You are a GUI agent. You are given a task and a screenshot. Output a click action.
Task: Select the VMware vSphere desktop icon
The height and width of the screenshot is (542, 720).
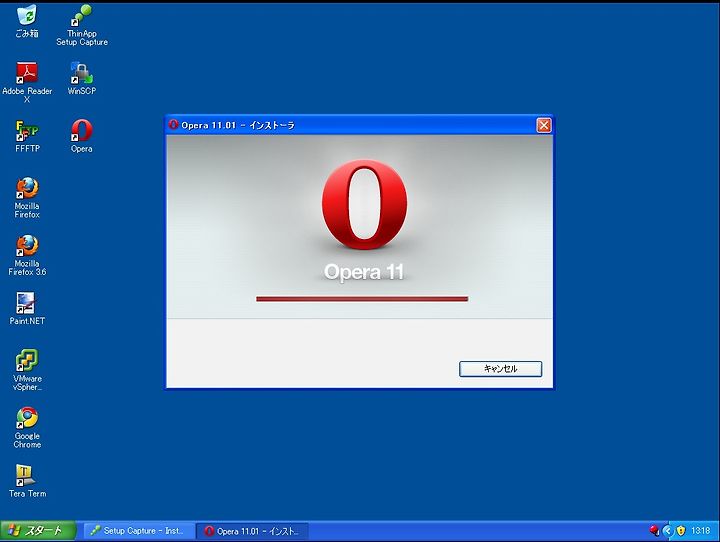pyautogui.click(x=27, y=370)
